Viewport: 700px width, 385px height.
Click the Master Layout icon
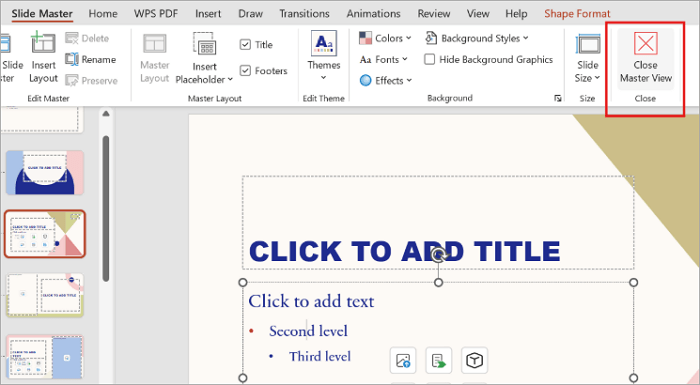(154, 44)
